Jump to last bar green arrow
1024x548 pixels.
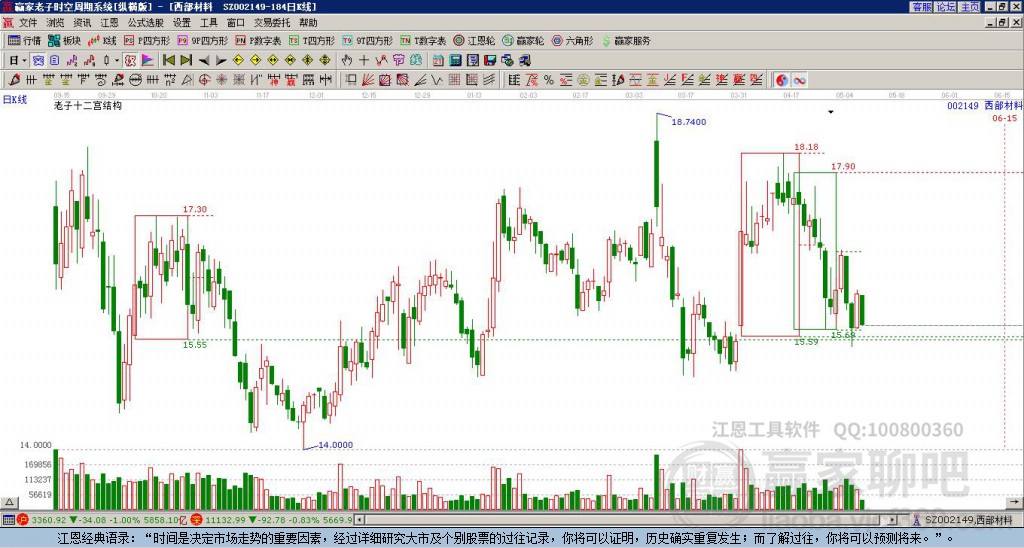pyautogui.click(x=186, y=60)
